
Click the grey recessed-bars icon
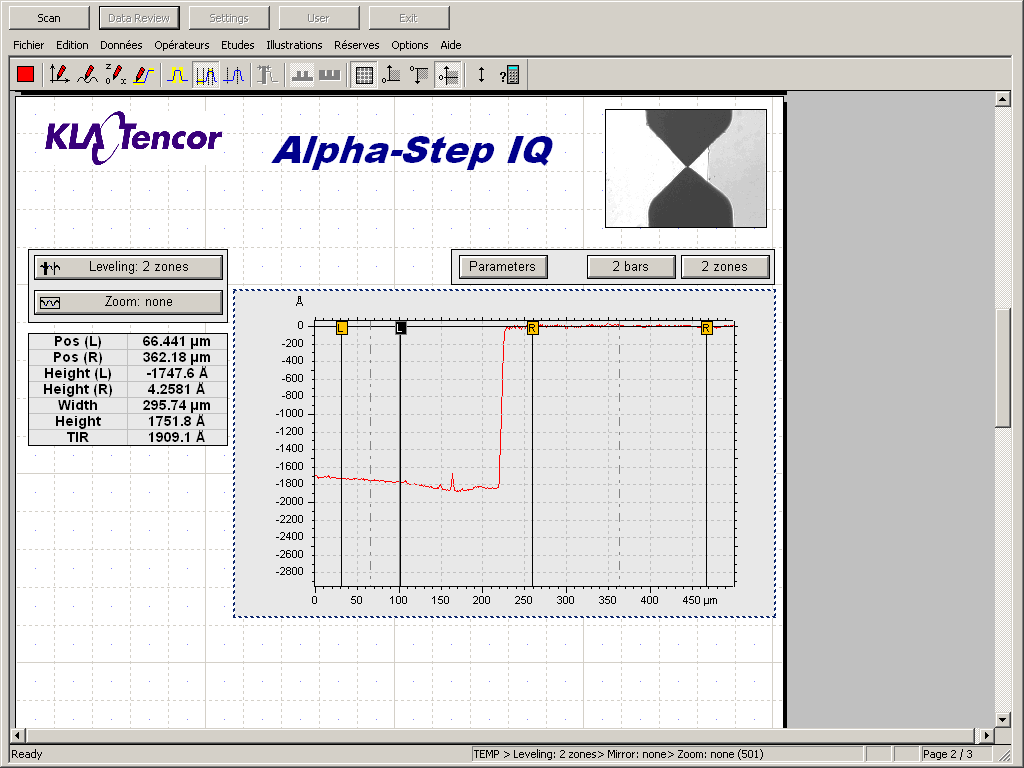329,75
